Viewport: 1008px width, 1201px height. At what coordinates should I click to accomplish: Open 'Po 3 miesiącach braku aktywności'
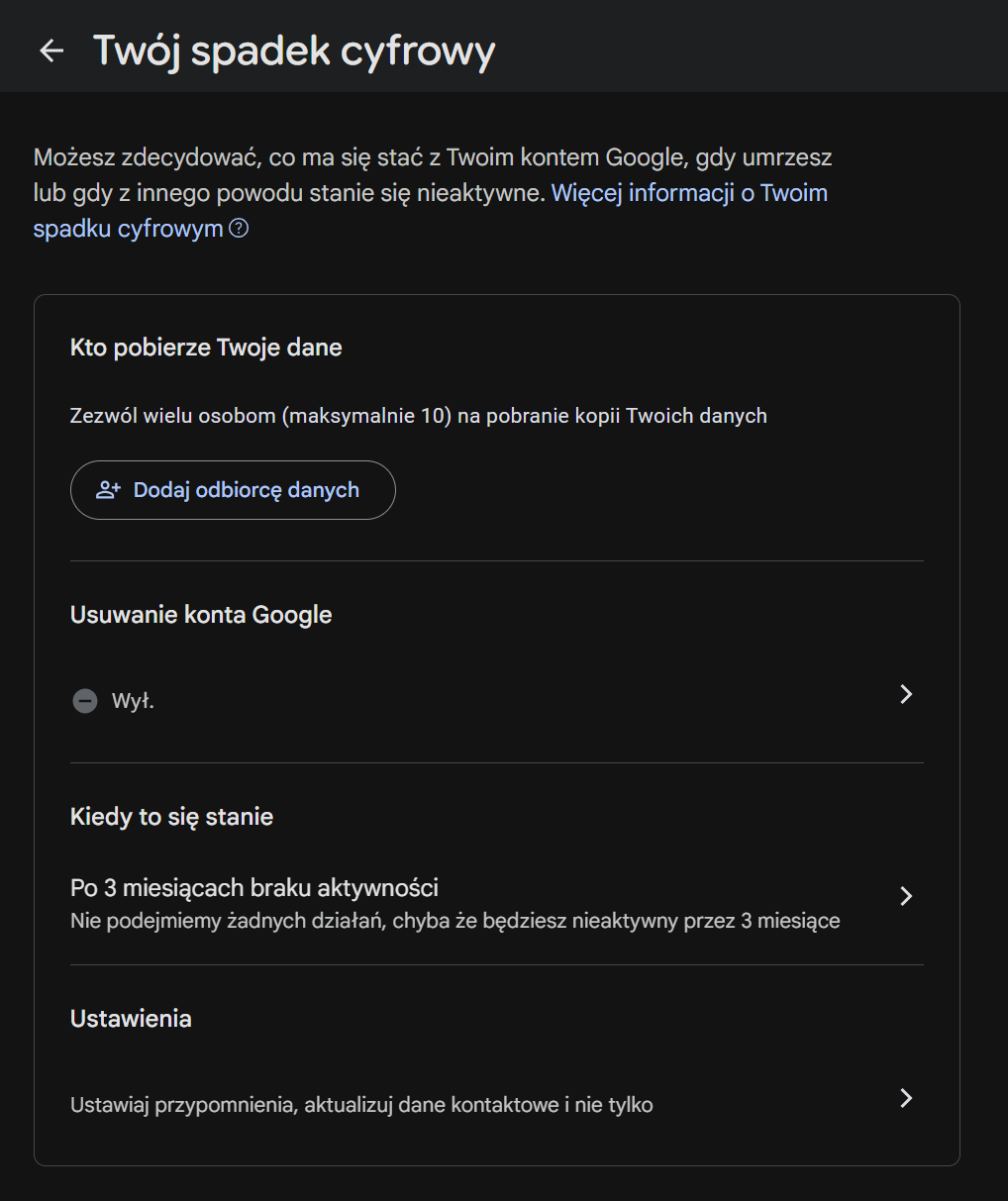254,887
